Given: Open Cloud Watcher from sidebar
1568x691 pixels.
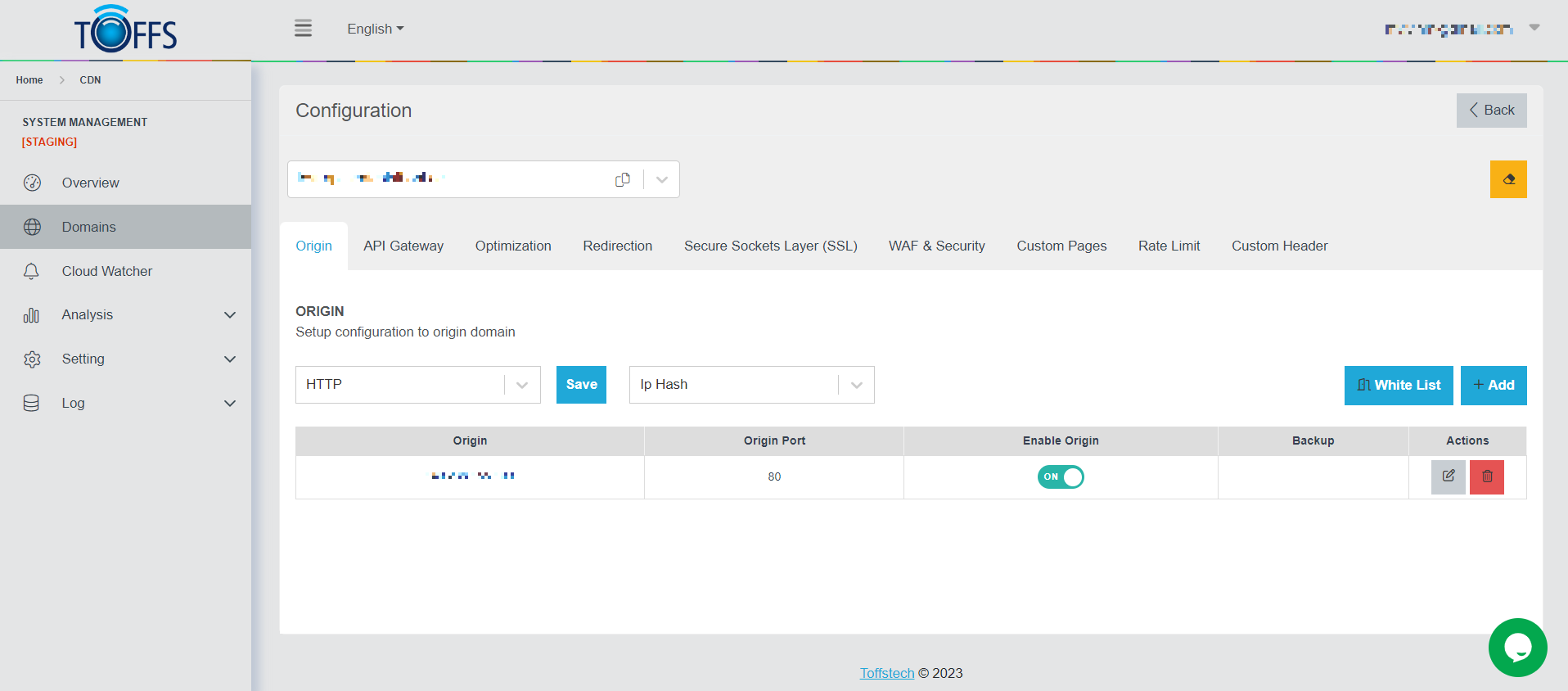Looking at the screenshot, I should (x=106, y=271).
